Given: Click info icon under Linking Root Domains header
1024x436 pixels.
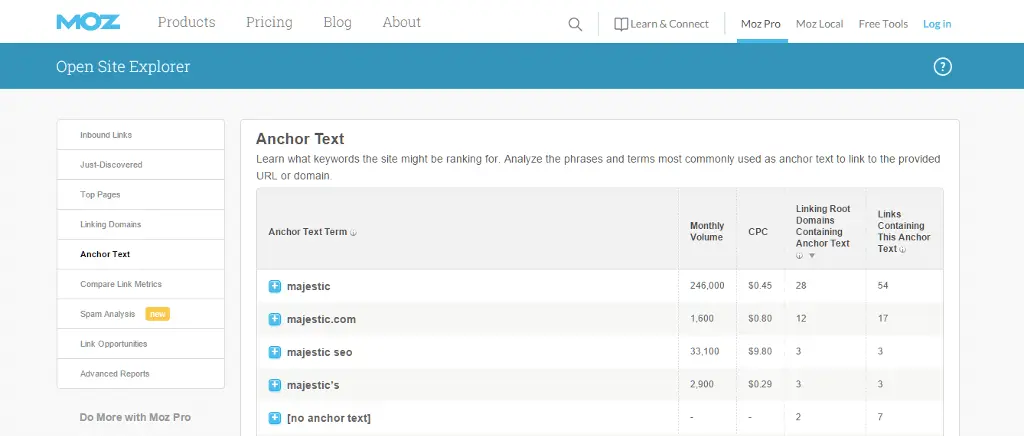Looking at the screenshot, I should pos(799,256).
